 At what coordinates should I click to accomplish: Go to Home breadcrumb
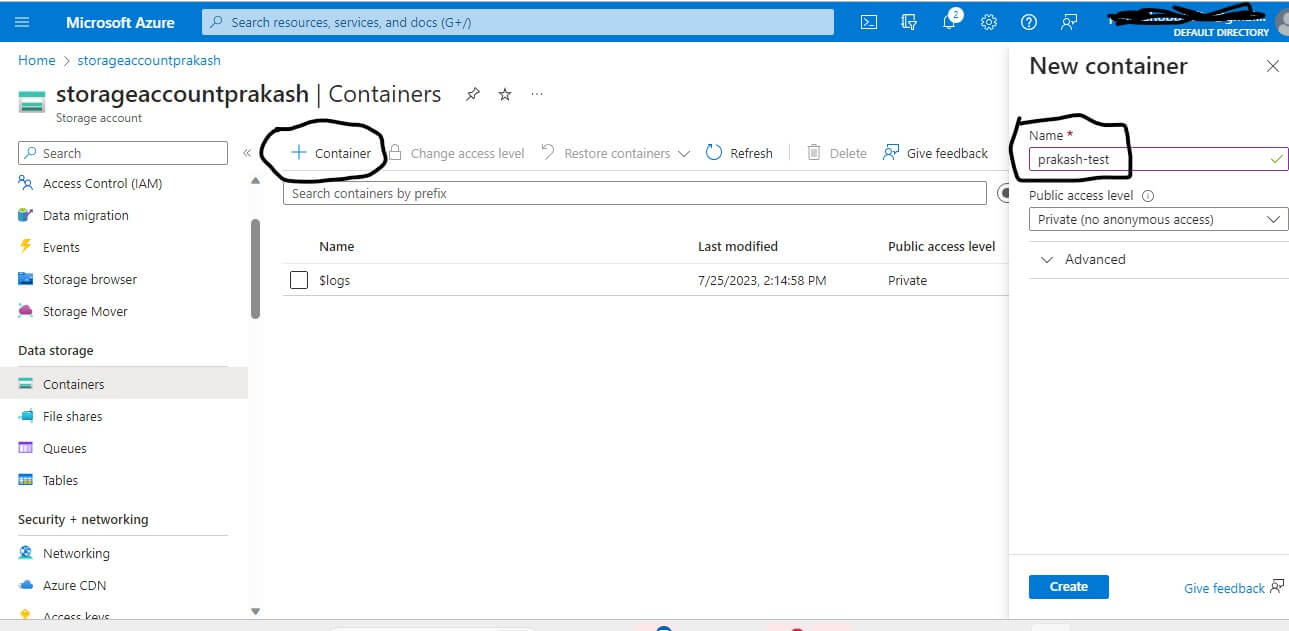37,60
